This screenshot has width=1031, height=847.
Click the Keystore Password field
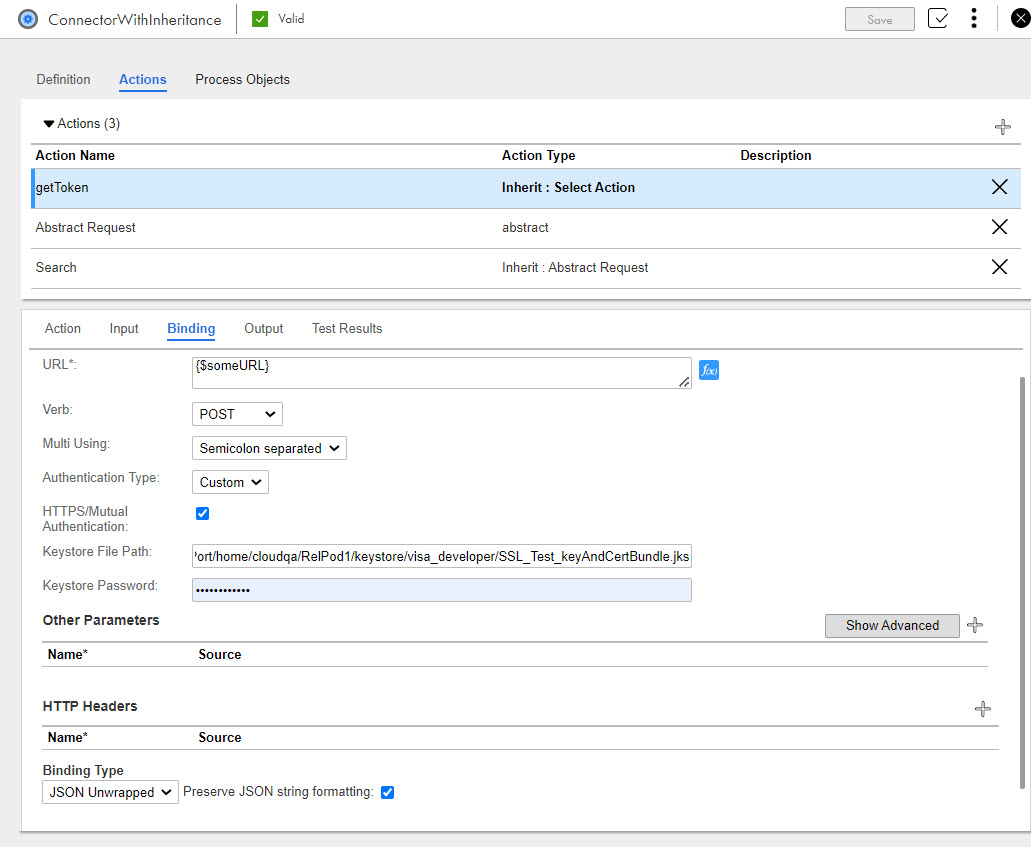(442, 590)
